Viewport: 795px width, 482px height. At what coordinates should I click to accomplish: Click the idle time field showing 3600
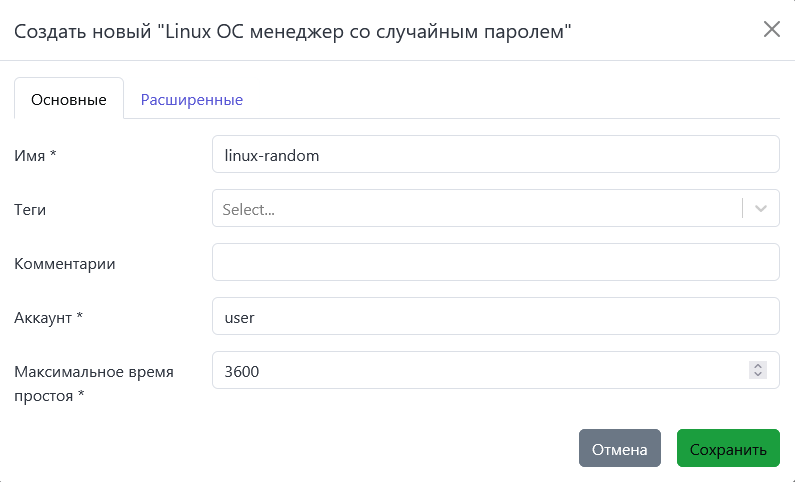pyautogui.click(x=480, y=371)
